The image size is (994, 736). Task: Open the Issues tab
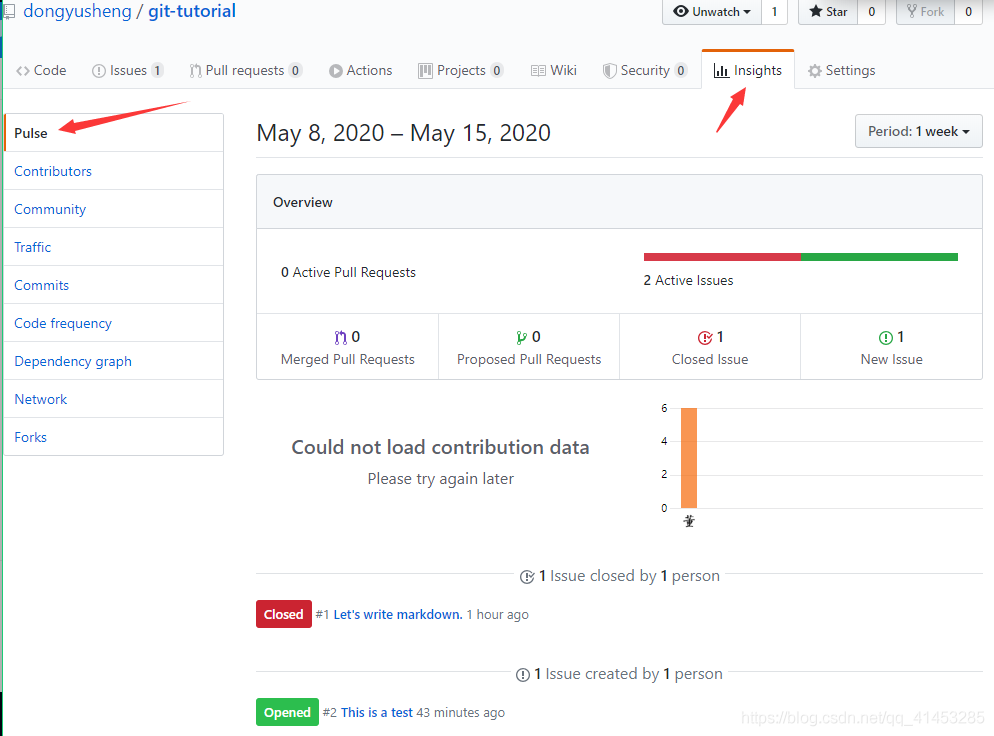(x=127, y=71)
